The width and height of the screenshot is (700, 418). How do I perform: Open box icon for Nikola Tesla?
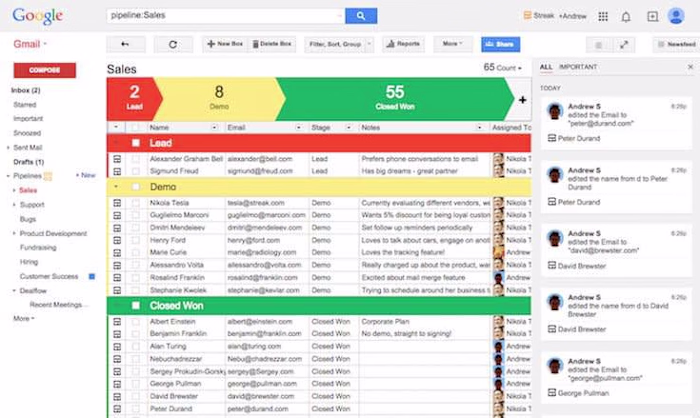pos(117,203)
